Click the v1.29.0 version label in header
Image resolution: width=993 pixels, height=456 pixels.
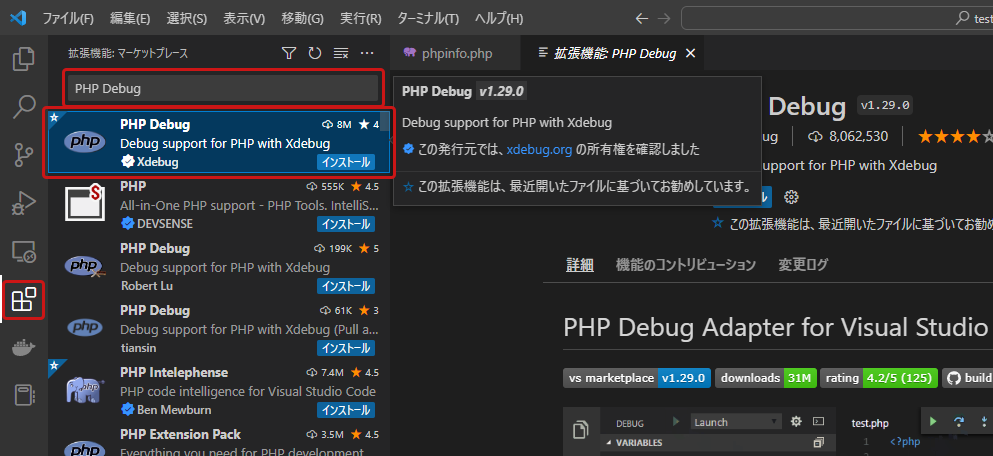point(885,104)
